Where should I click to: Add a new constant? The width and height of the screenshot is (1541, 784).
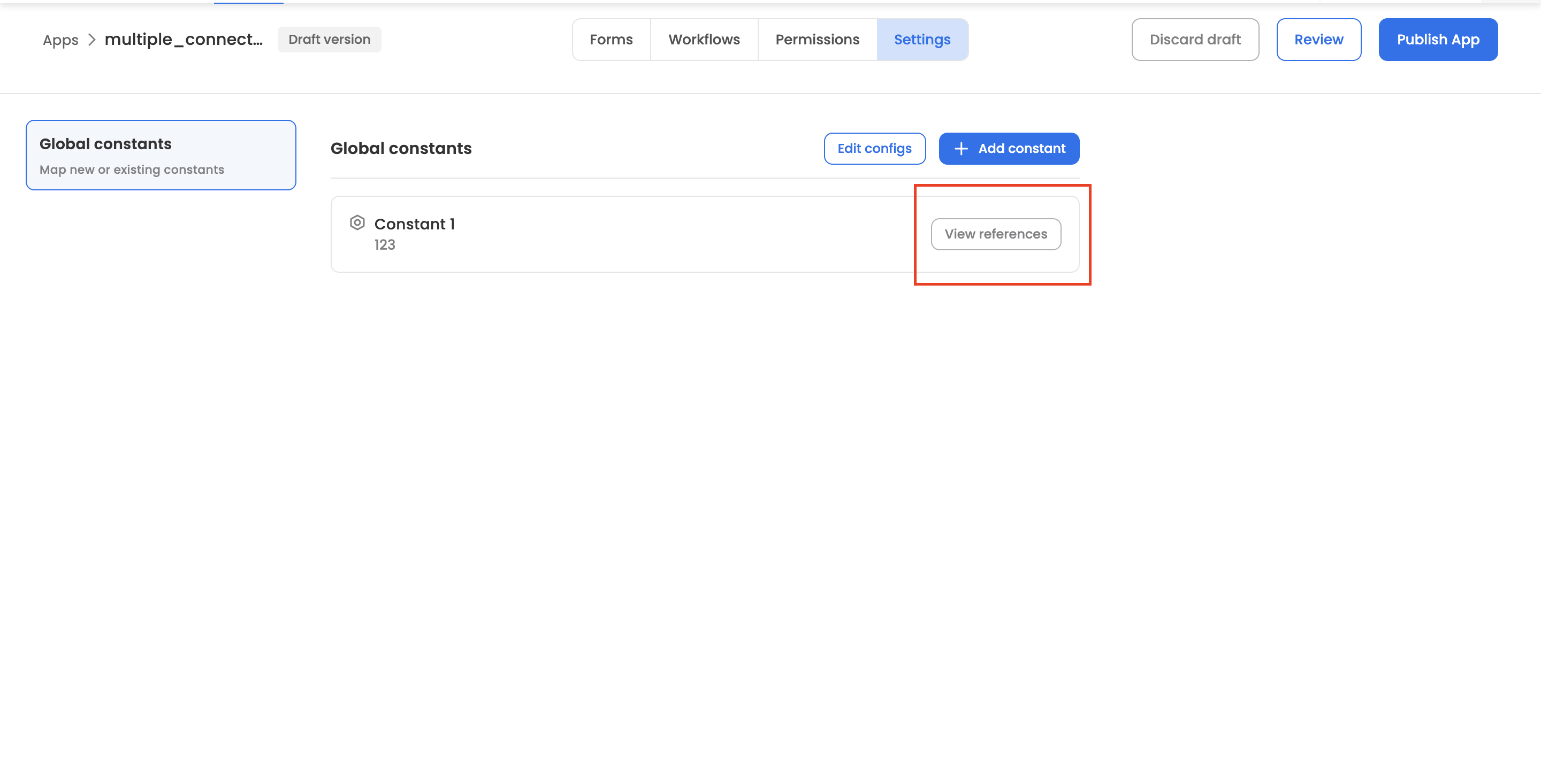(1009, 148)
